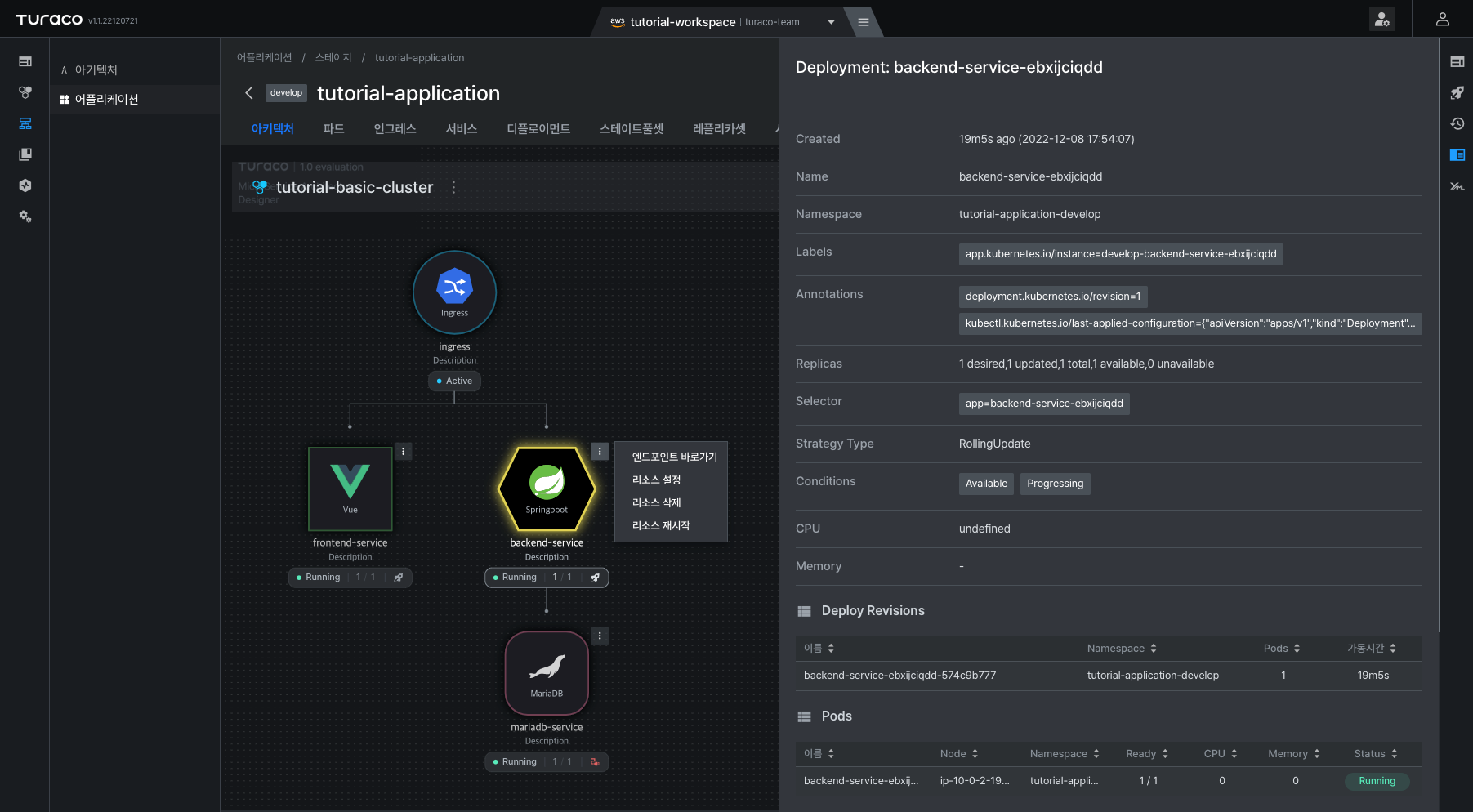Sort Pods table by Status column

(1376, 753)
